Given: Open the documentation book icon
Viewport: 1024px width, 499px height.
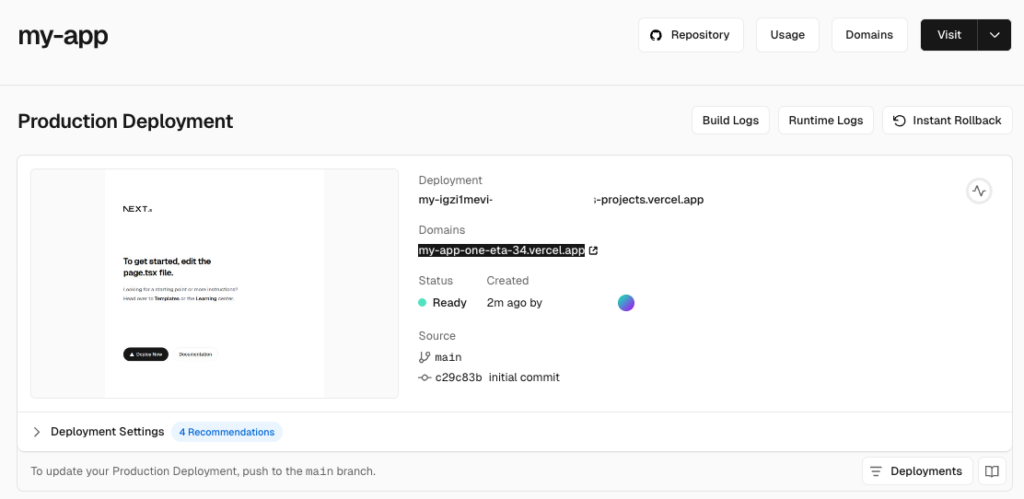Looking at the screenshot, I should click(991, 471).
